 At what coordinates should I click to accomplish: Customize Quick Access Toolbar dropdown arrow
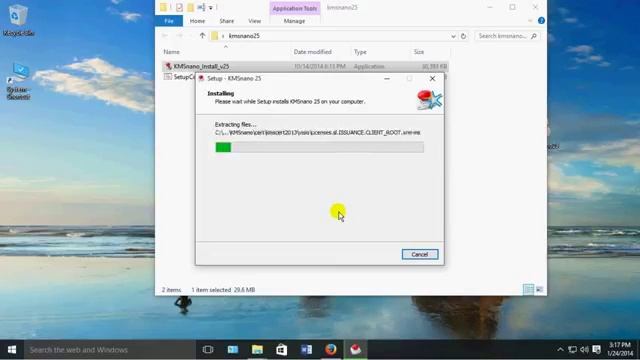211,7
